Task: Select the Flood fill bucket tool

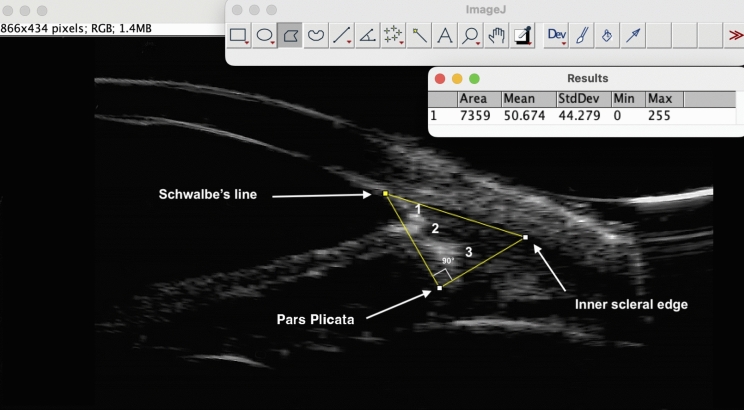Action: [x=607, y=36]
